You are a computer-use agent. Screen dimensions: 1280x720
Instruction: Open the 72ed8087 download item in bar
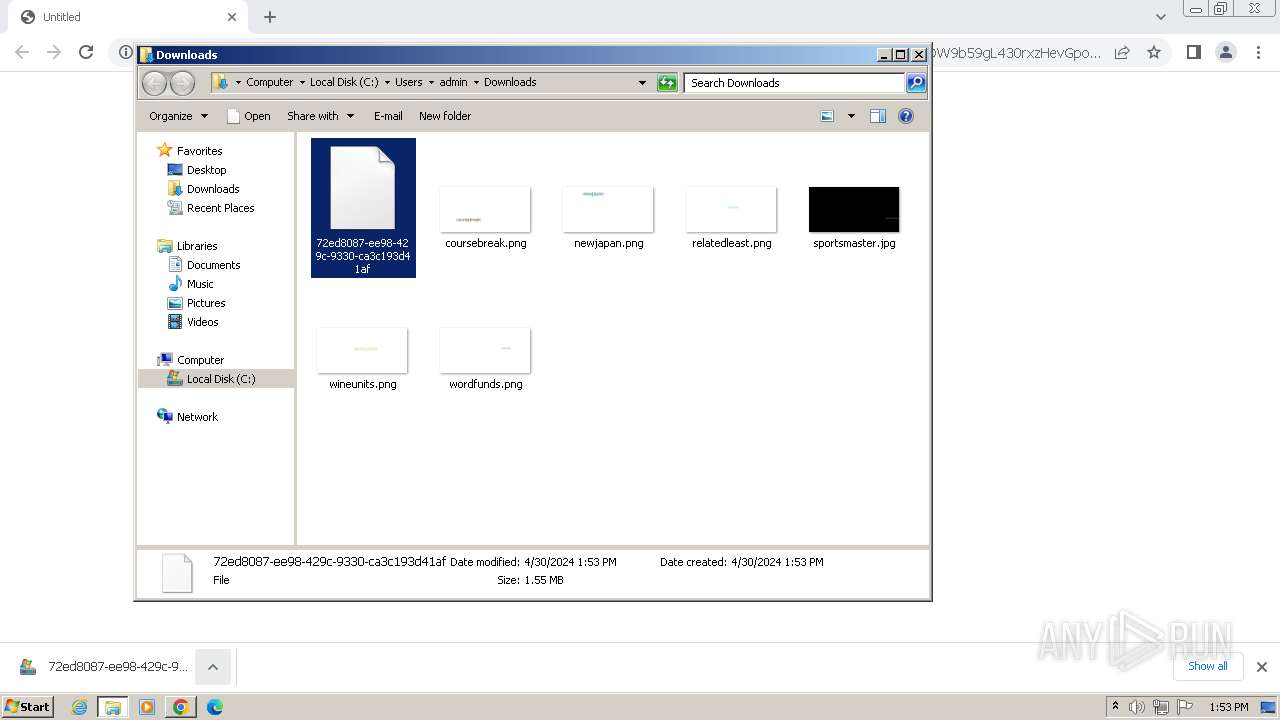(103, 667)
